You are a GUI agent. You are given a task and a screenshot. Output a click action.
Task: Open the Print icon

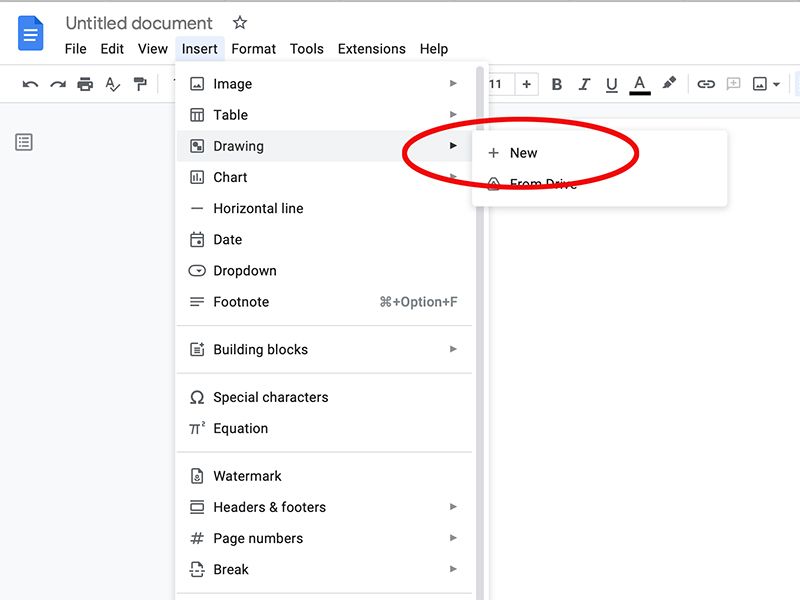(86, 84)
